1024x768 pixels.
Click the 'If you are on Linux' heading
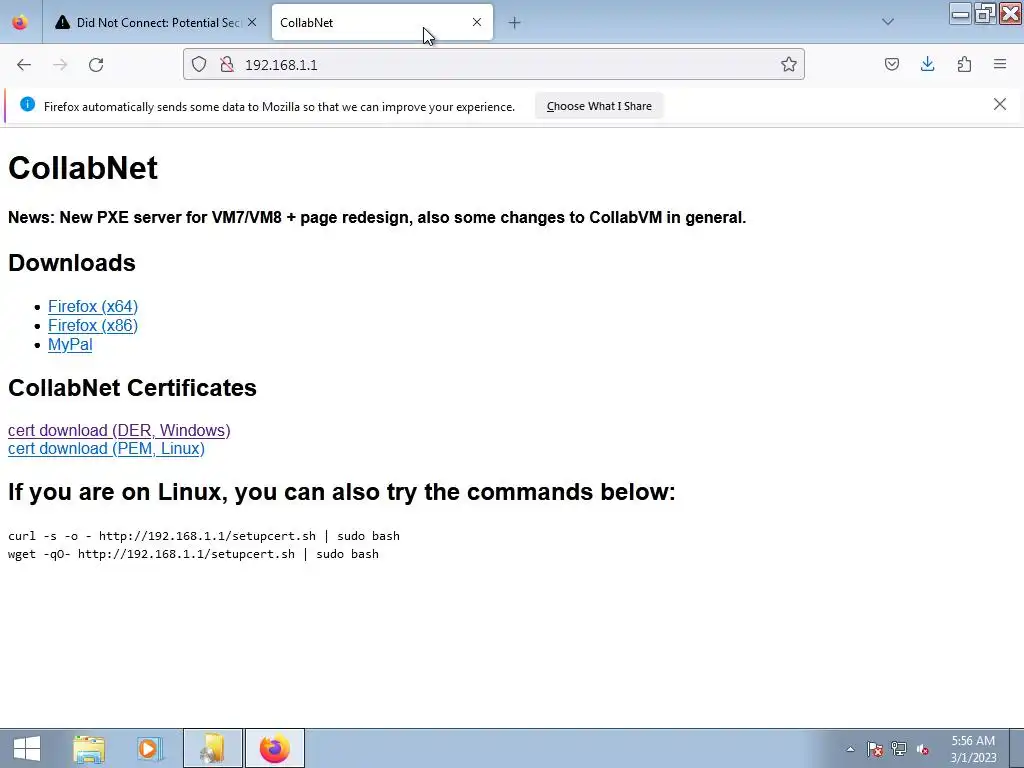(x=342, y=491)
